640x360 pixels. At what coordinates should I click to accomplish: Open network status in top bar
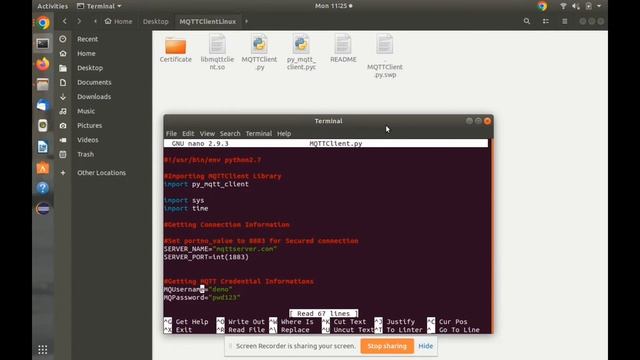563,6
